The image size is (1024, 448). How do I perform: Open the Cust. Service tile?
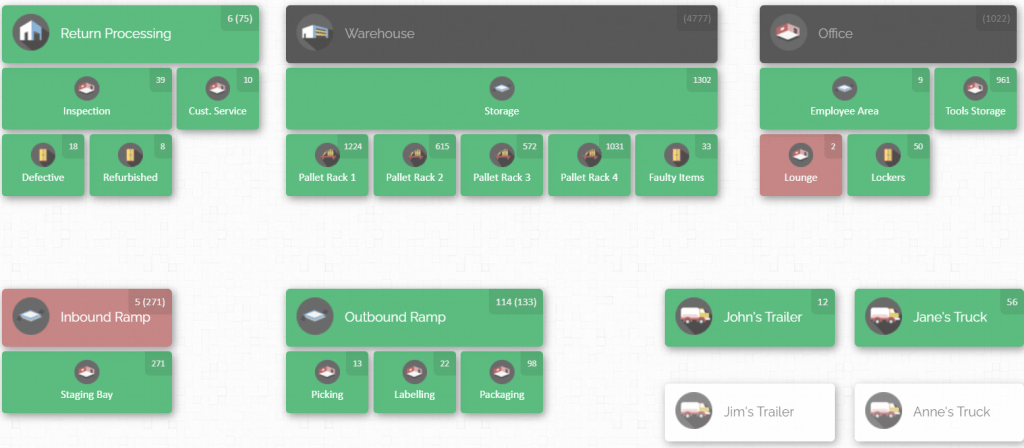tap(218, 99)
